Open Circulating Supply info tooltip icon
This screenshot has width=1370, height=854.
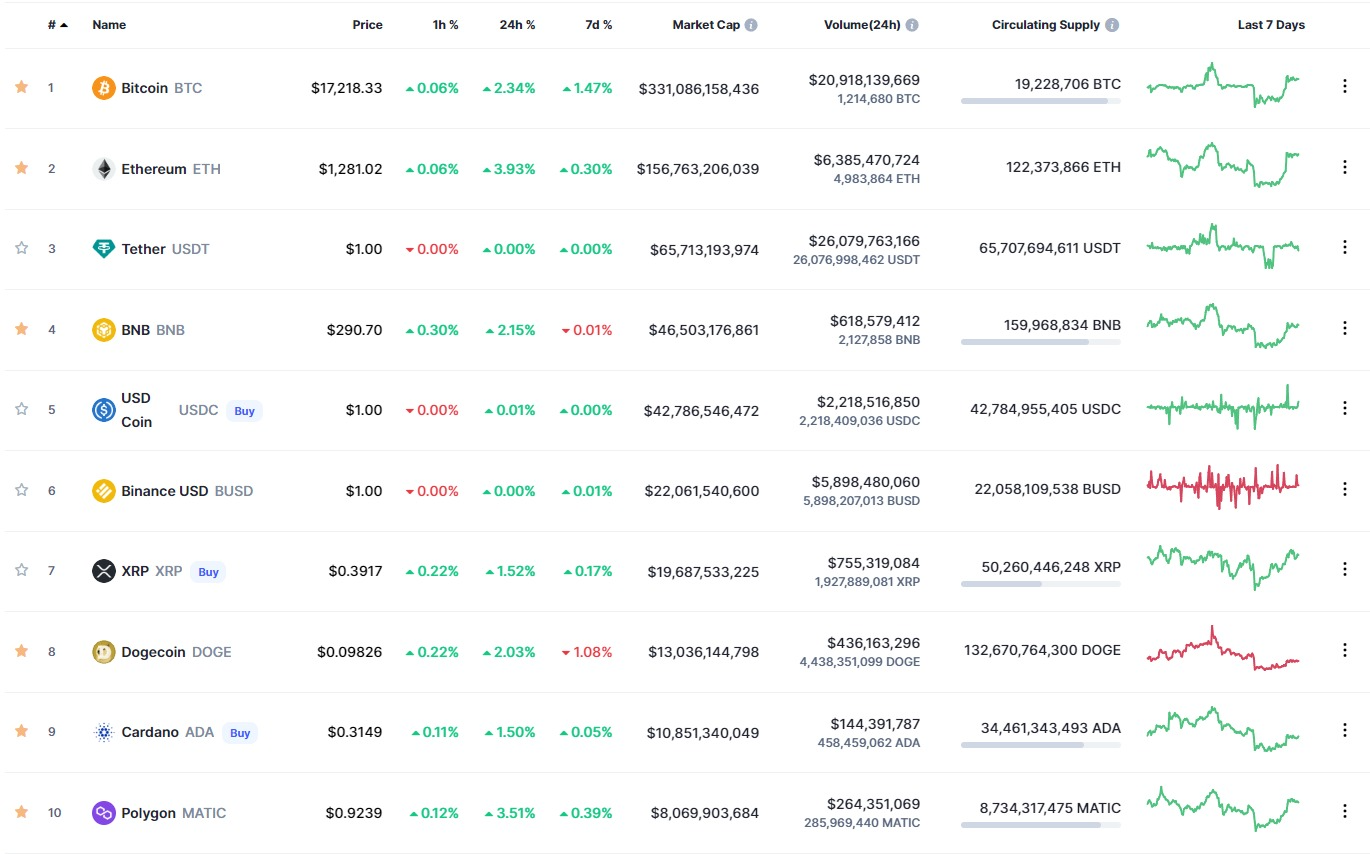pos(1112,25)
